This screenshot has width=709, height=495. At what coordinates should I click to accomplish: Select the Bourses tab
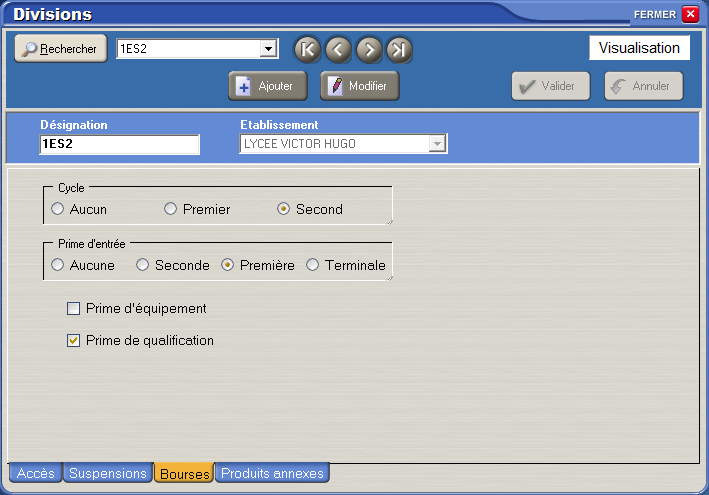point(184,473)
